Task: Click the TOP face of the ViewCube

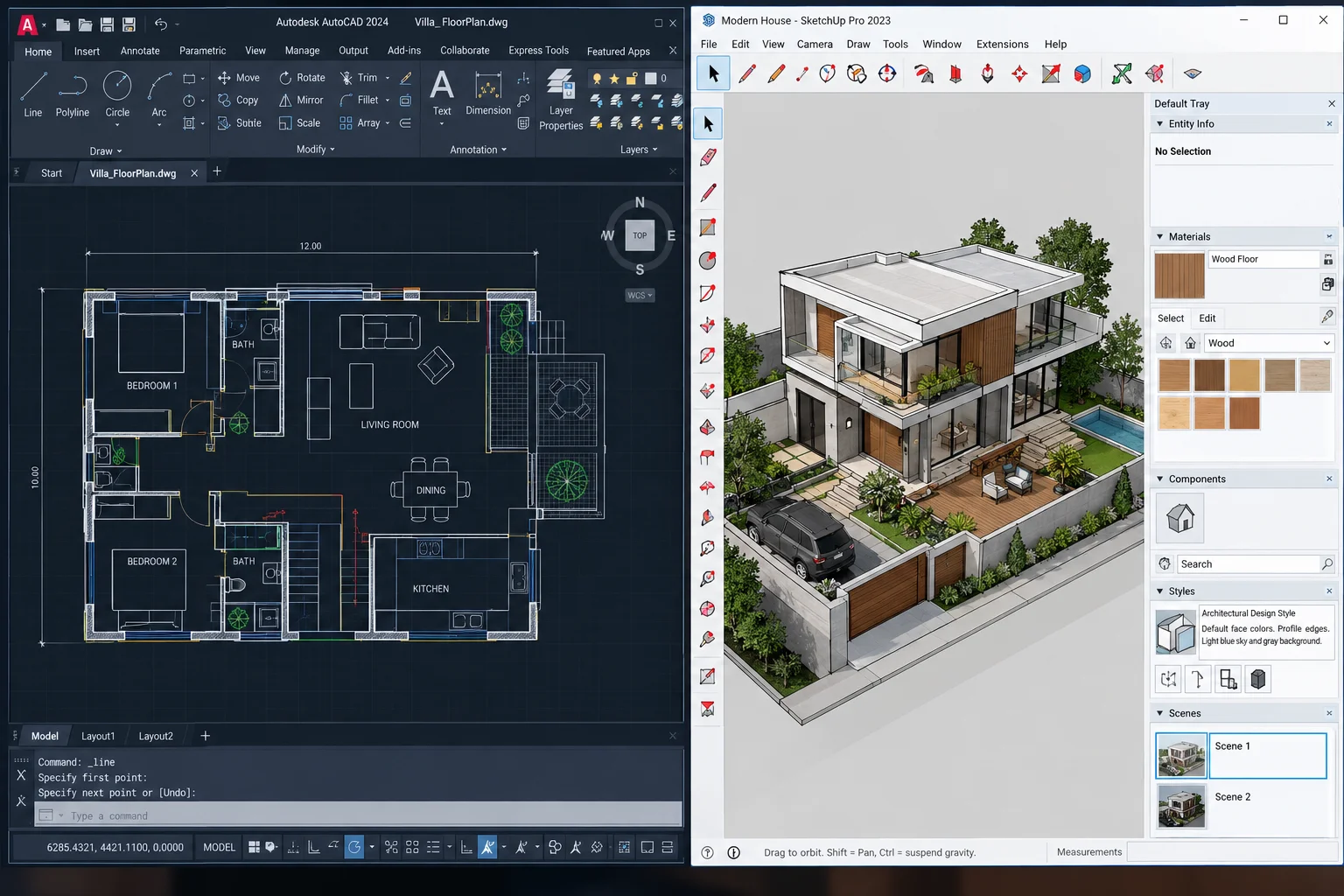Action: [x=640, y=235]
